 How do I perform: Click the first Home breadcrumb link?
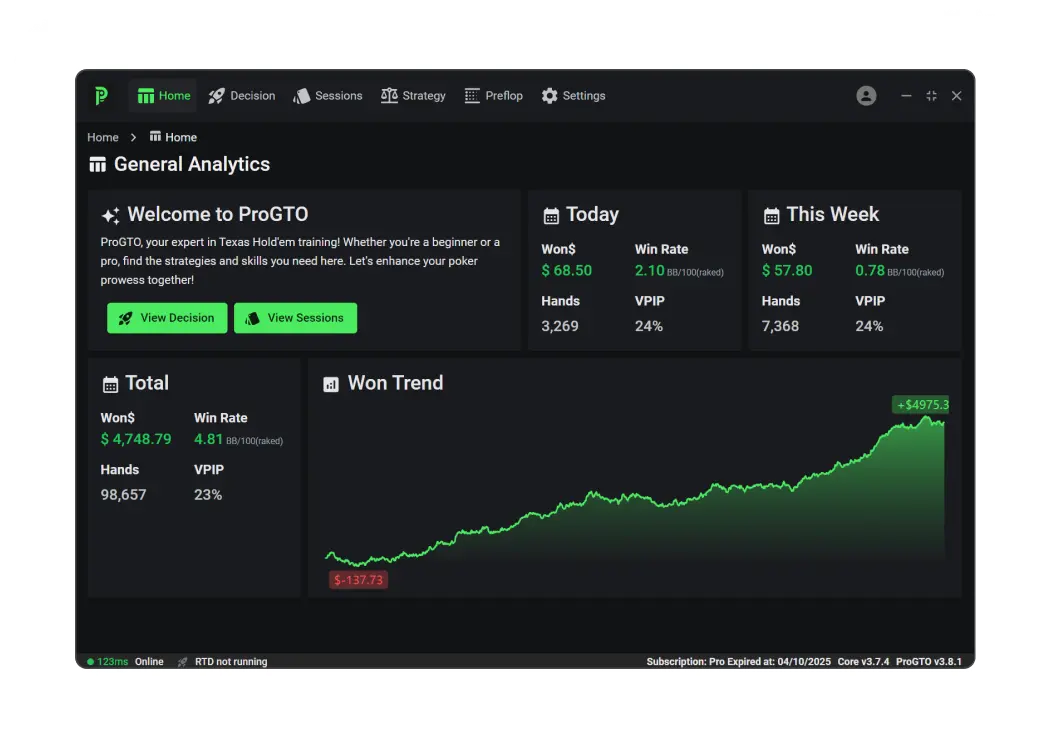click(103, 138)
